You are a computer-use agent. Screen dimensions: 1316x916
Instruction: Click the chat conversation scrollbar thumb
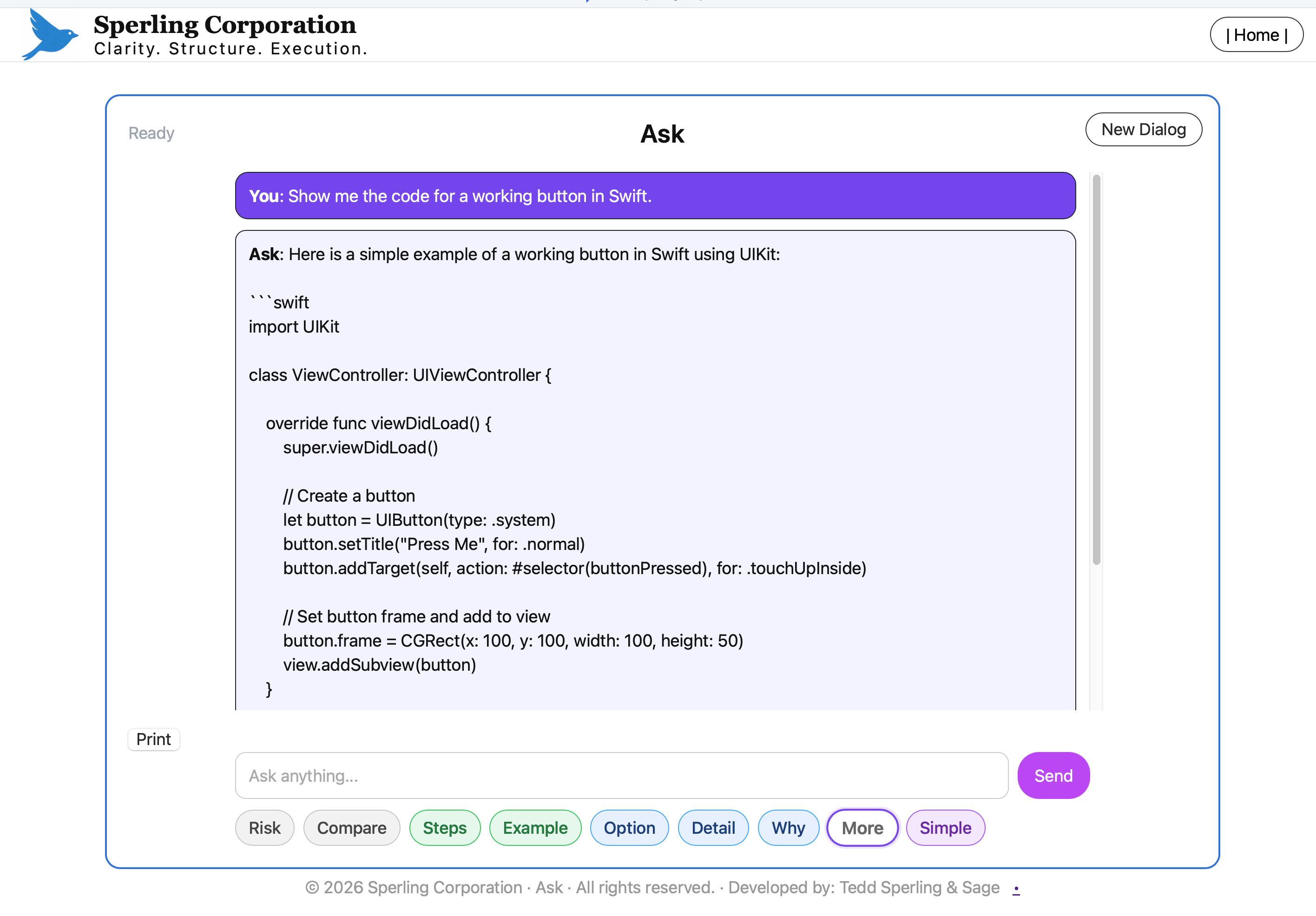(1096, 370)
